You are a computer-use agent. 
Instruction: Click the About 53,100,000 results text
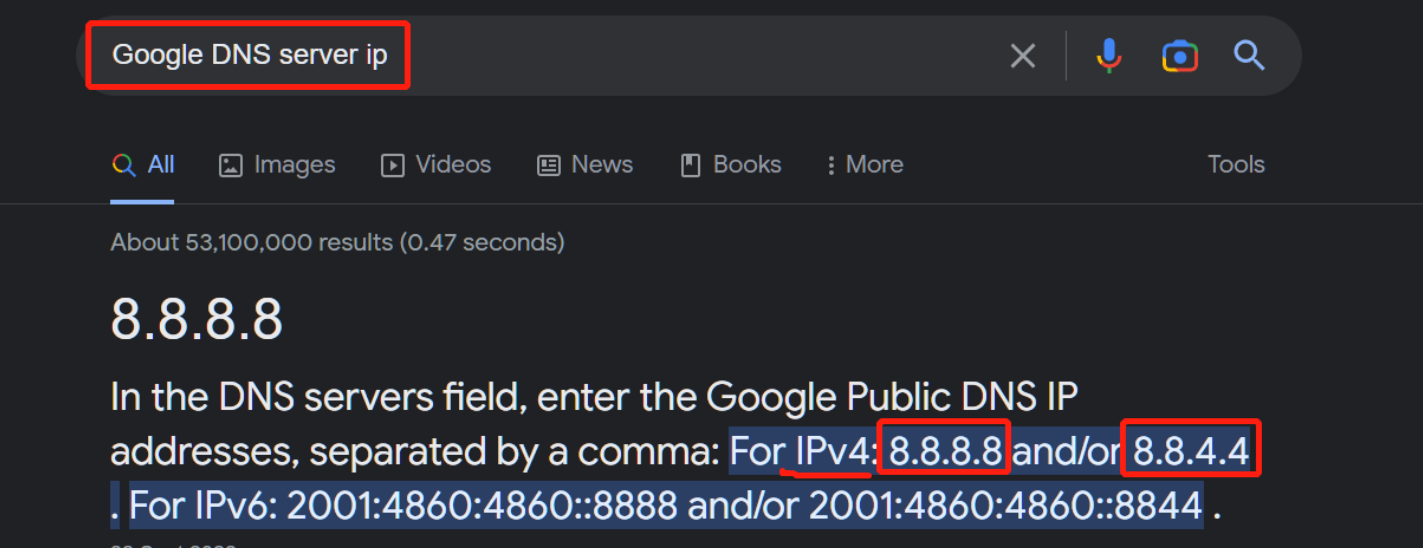tap(337, 242)
